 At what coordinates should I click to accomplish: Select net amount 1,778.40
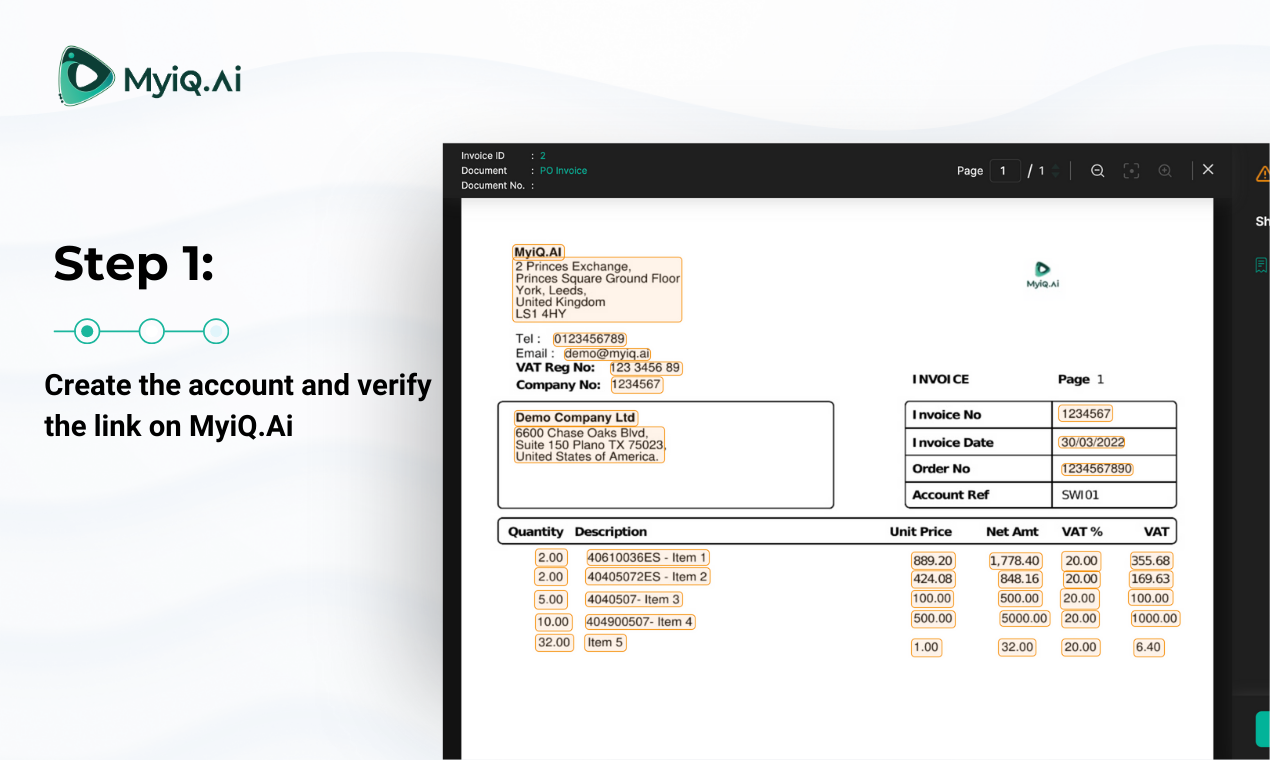[1015, 561]
